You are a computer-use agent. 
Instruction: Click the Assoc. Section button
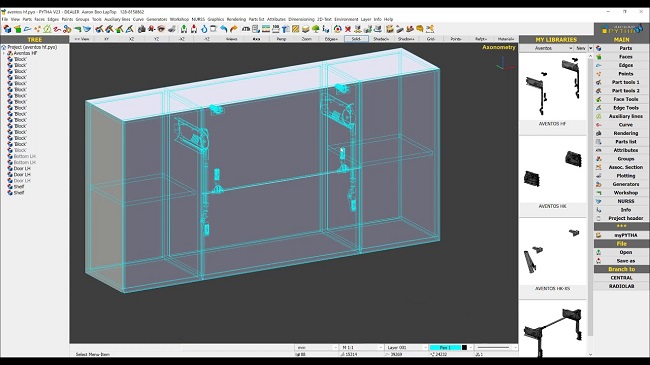pos(621,167)
